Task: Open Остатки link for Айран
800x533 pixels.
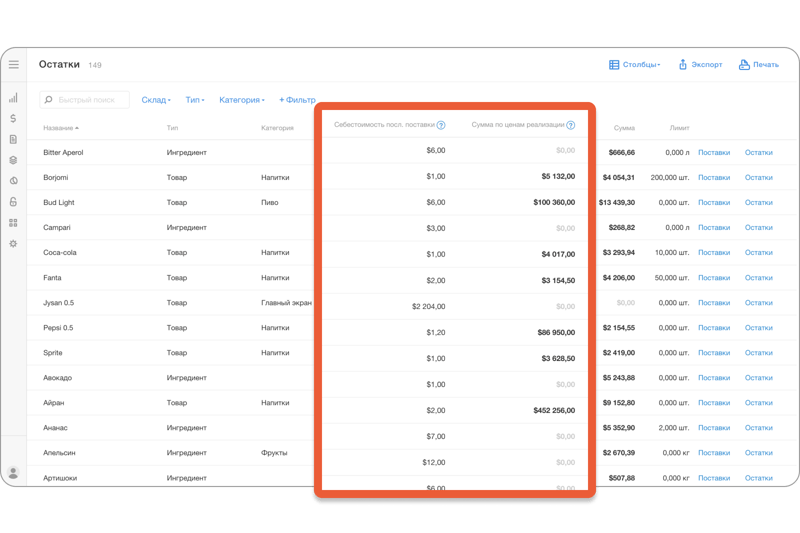Action: coord(759,403)
